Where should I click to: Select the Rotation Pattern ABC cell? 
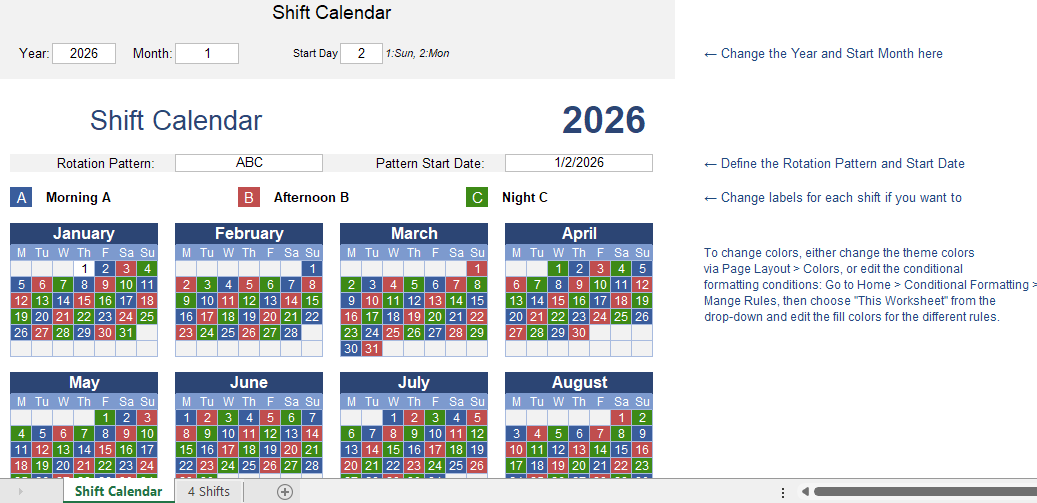pos(249,163)
